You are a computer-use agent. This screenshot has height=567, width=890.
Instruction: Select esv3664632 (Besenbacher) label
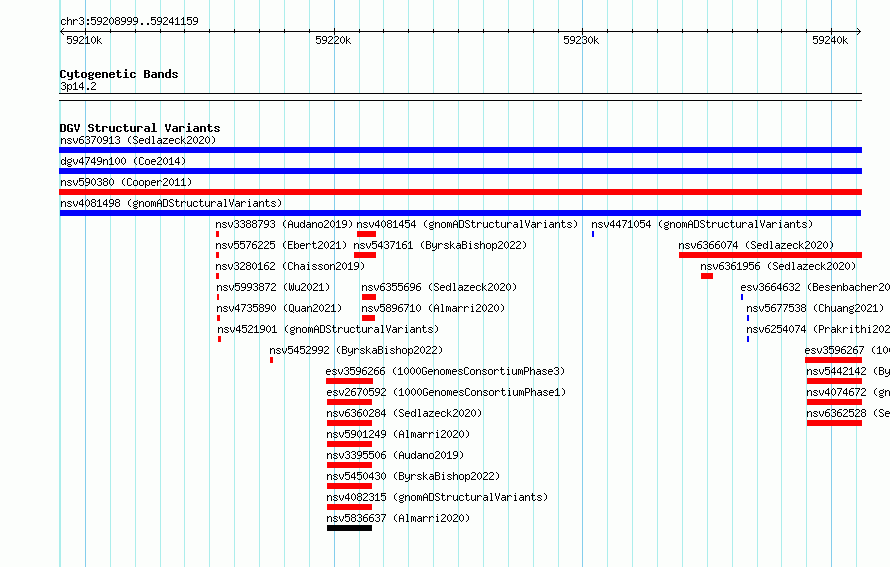815,287
